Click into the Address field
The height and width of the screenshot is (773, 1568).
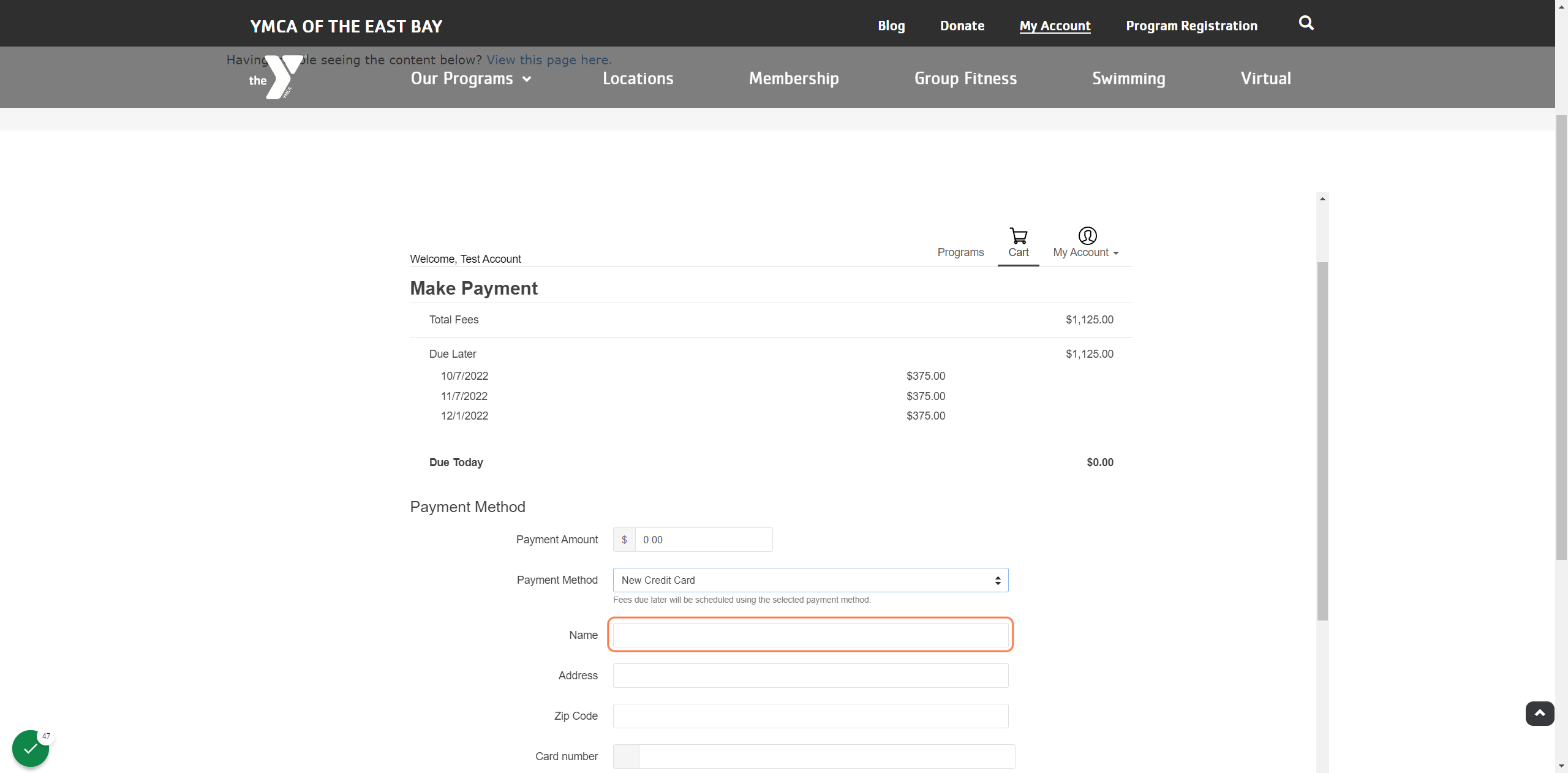[810, 676]
